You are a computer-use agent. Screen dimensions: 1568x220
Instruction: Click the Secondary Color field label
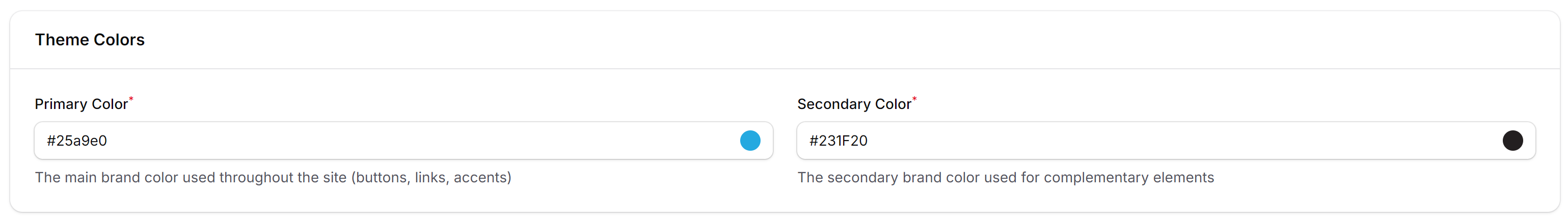click(854, 104)
